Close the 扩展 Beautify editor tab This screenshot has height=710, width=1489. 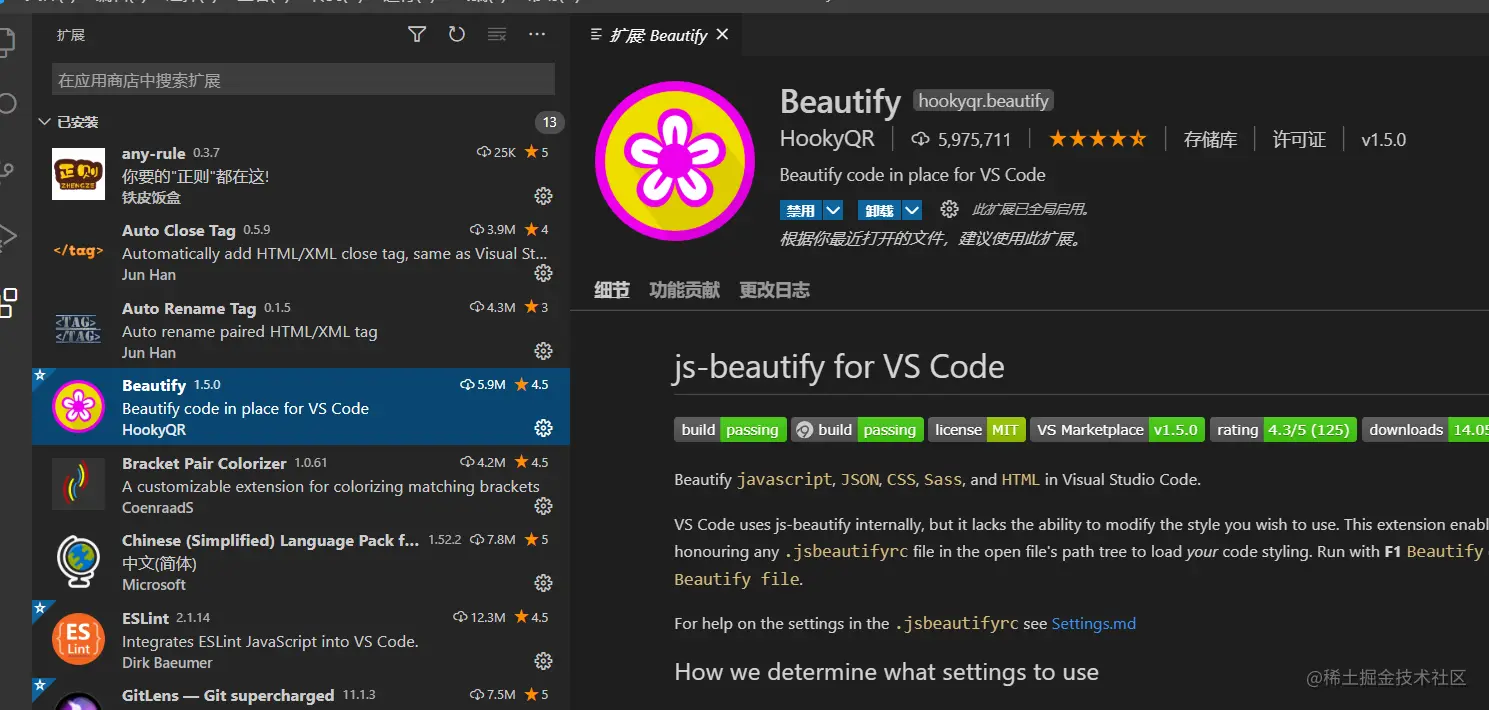[722, 35]
